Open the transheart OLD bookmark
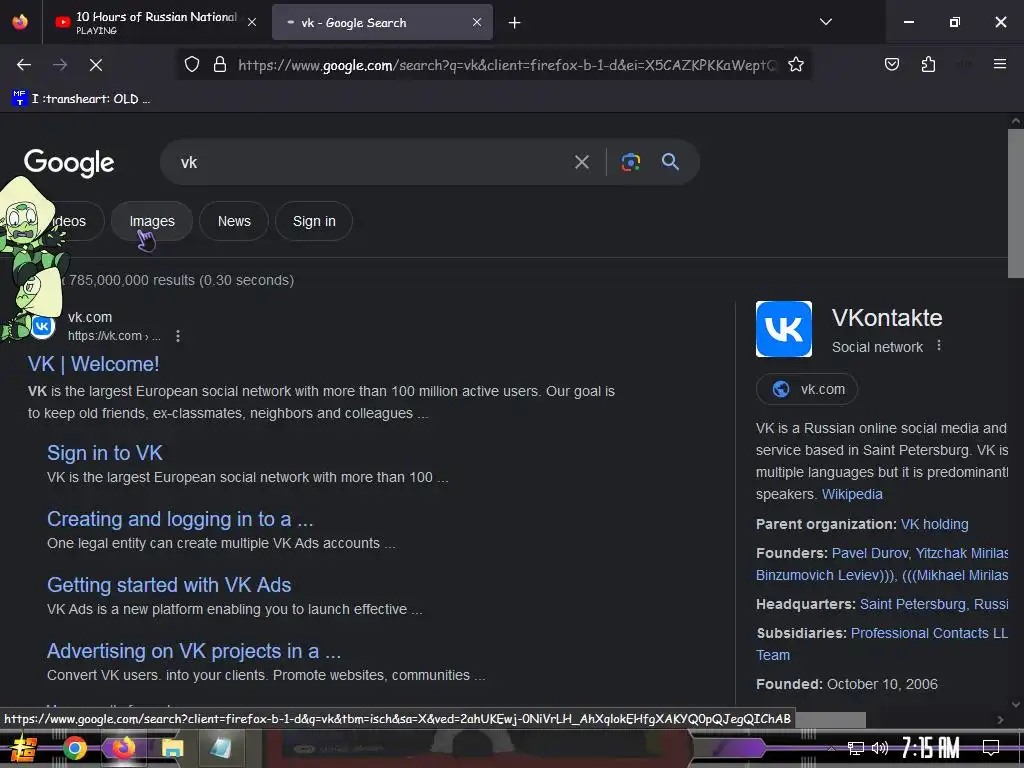This screenshot has width=1024, height=768. click(x=81, y=99)
